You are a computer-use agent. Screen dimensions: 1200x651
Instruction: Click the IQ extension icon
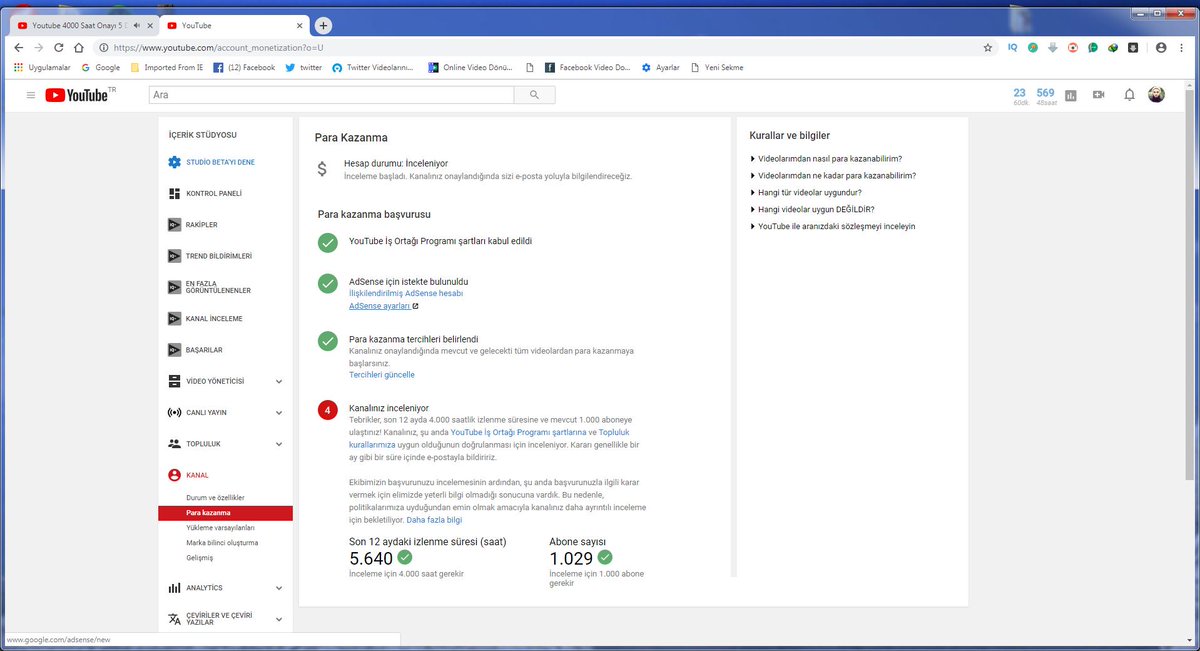tap(1013, 47)
